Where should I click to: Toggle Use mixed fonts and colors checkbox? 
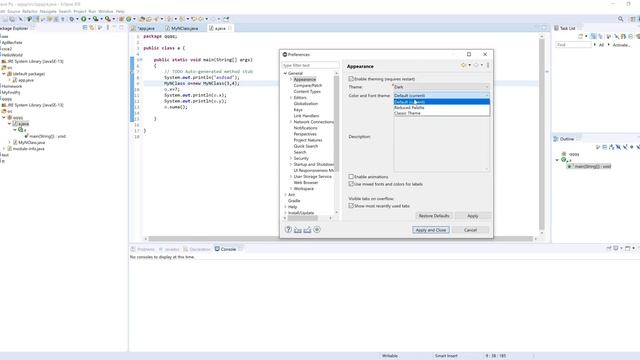click(x=351, y=184)
